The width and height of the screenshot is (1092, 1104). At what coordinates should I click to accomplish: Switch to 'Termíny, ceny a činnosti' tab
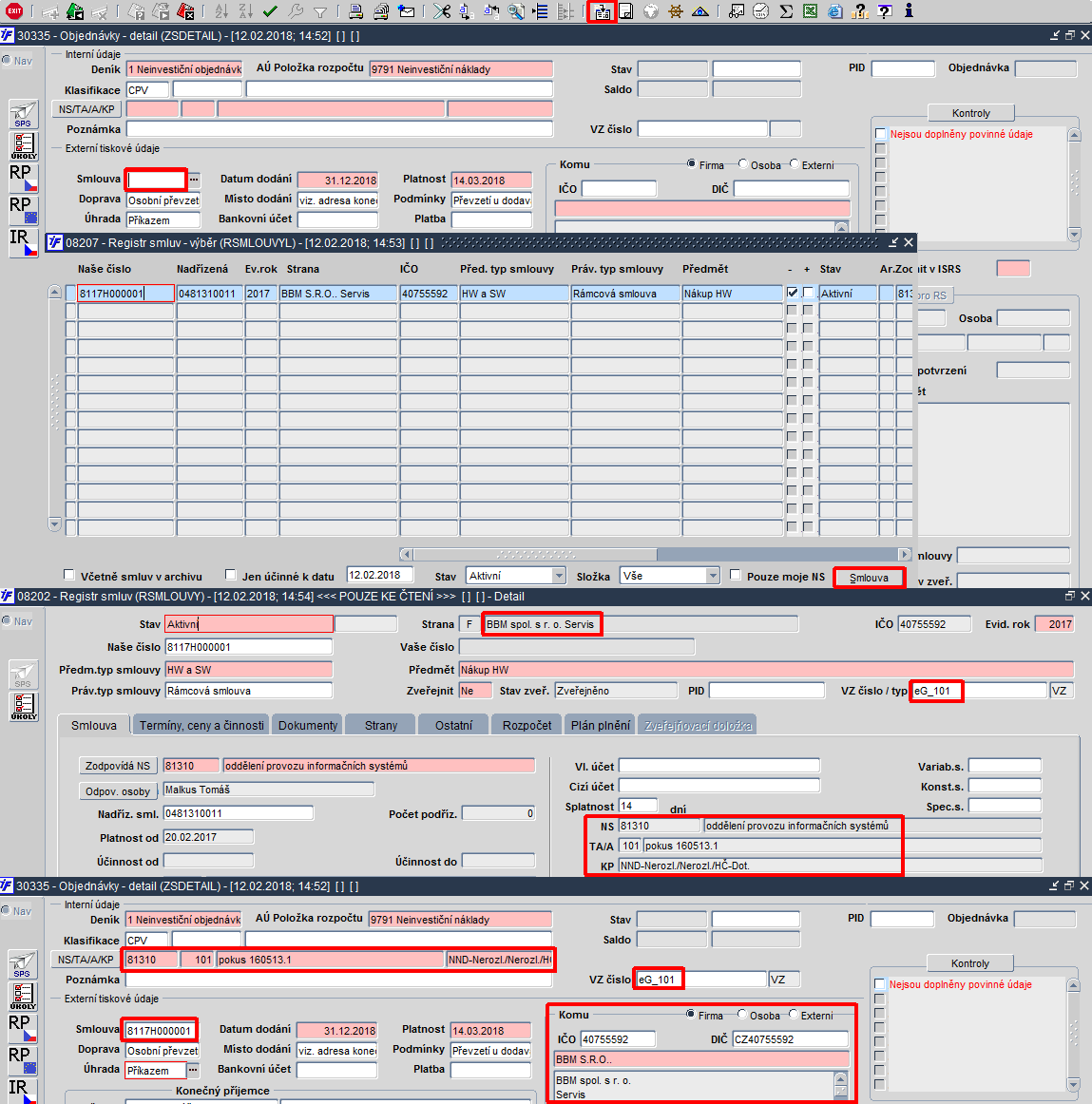pos(201,725)
